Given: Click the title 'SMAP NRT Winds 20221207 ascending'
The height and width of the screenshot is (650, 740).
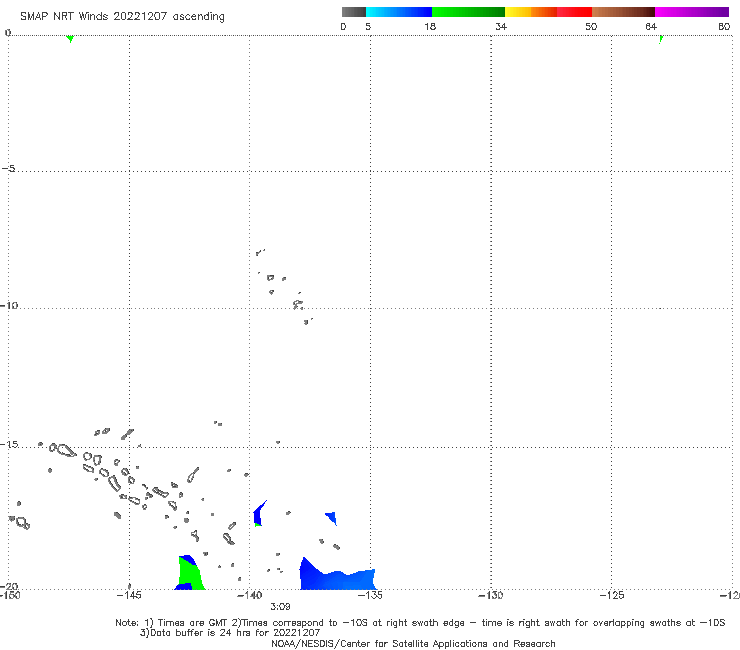Looking at the screenshot, I should [122, 17].
